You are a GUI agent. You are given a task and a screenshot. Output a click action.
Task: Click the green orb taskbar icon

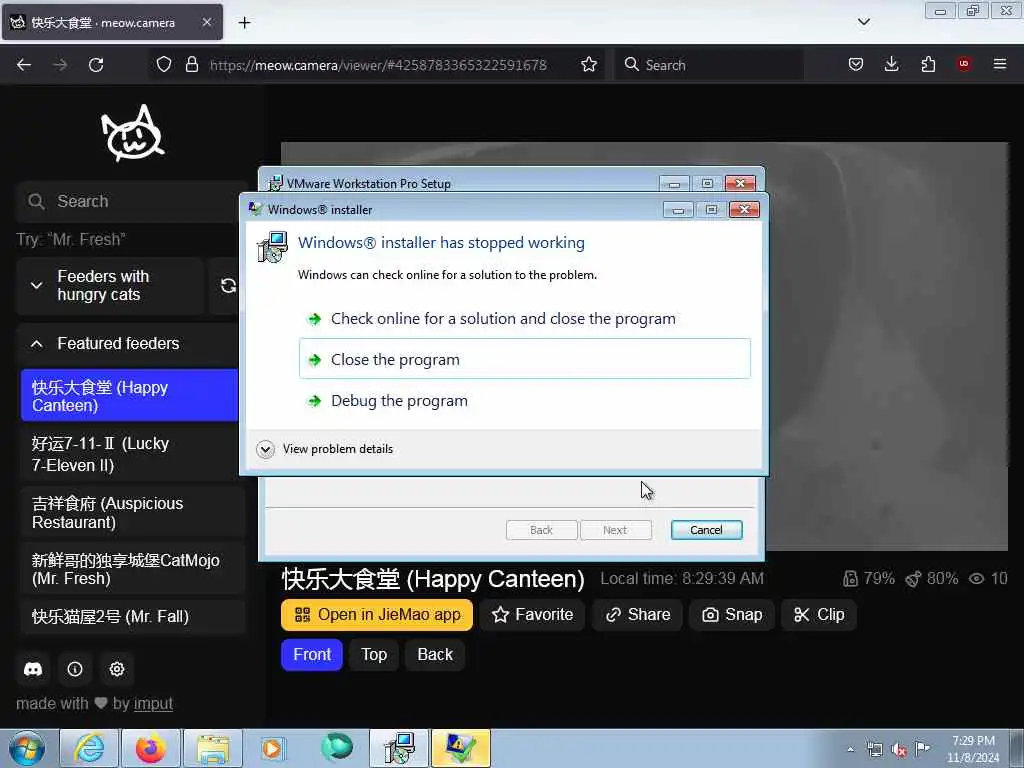[x=337, y=747]
